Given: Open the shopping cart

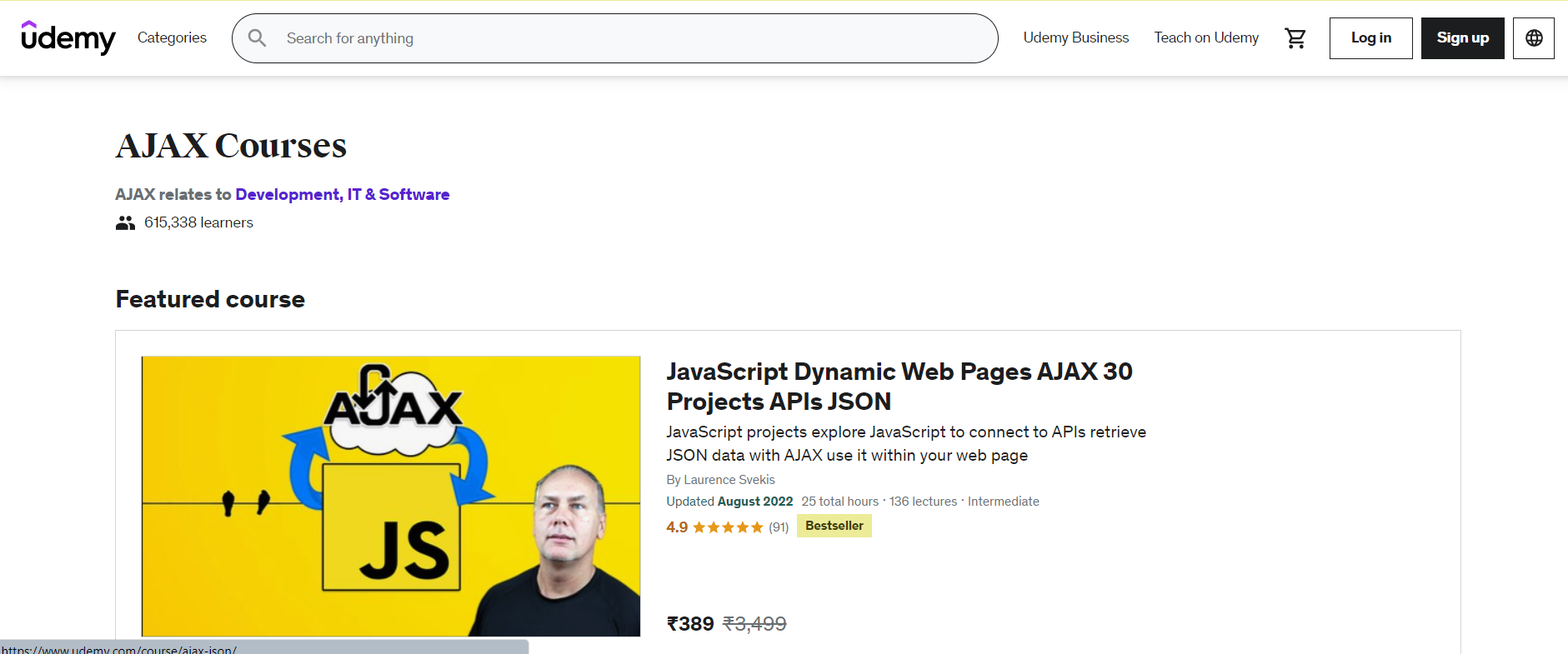Looking at the screenshot, I should coord(1295,38).
